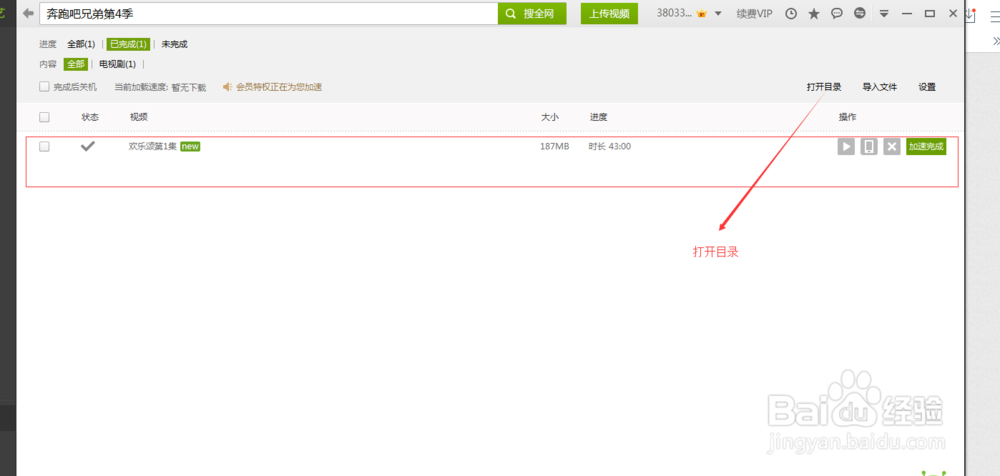Open watch history clock icon

[x=791, y=13]
